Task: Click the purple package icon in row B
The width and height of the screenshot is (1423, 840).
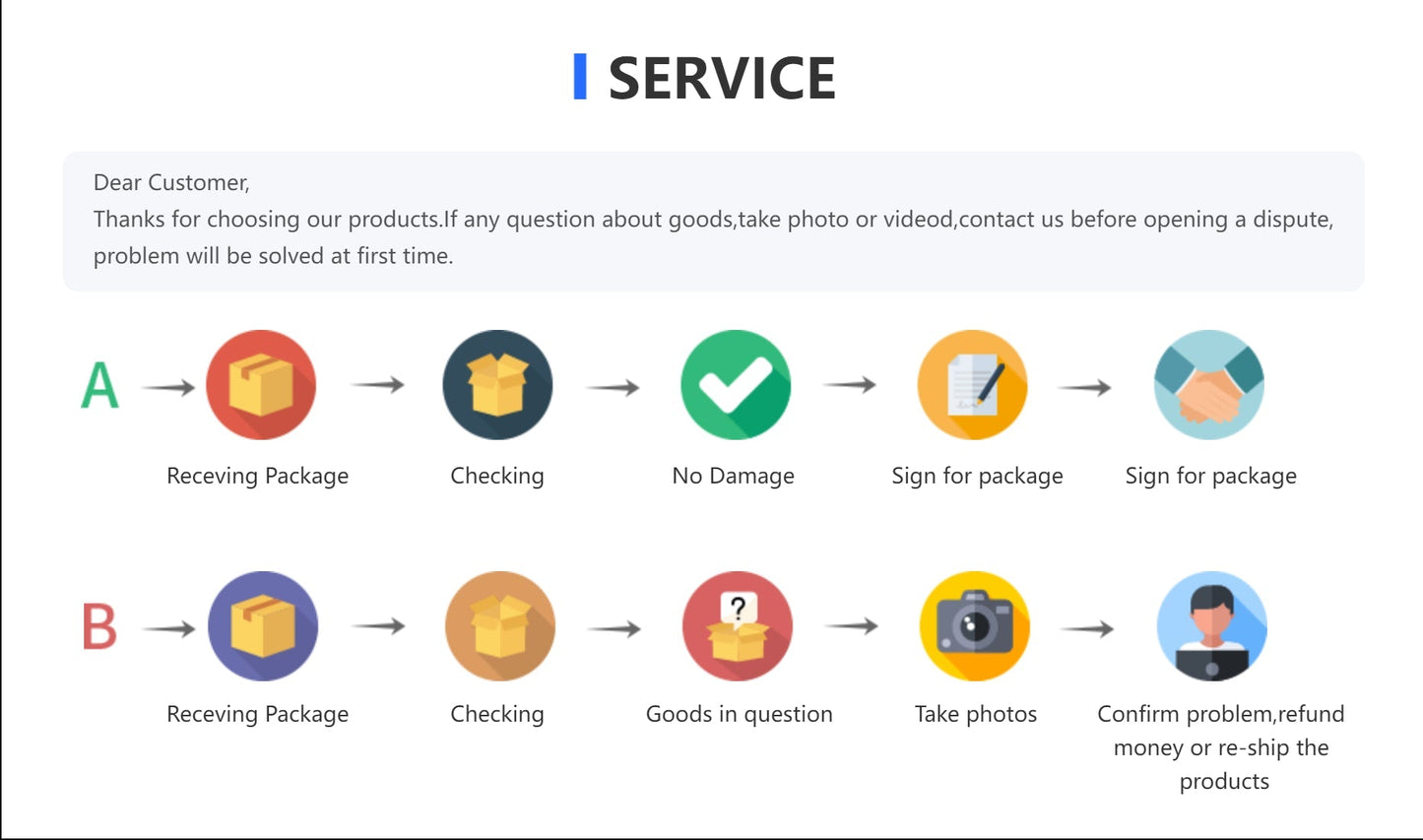Action: 263,626
